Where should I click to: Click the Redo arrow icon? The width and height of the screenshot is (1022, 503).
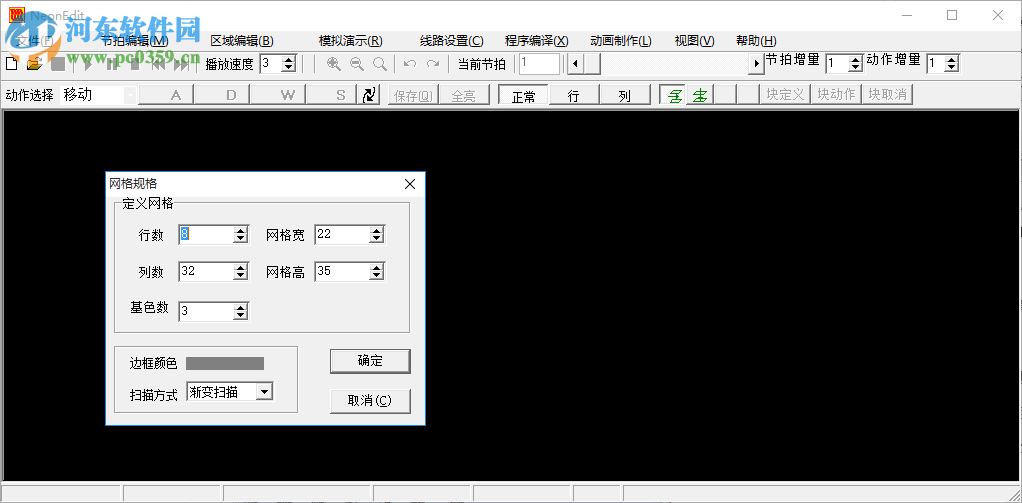(433, 64)
